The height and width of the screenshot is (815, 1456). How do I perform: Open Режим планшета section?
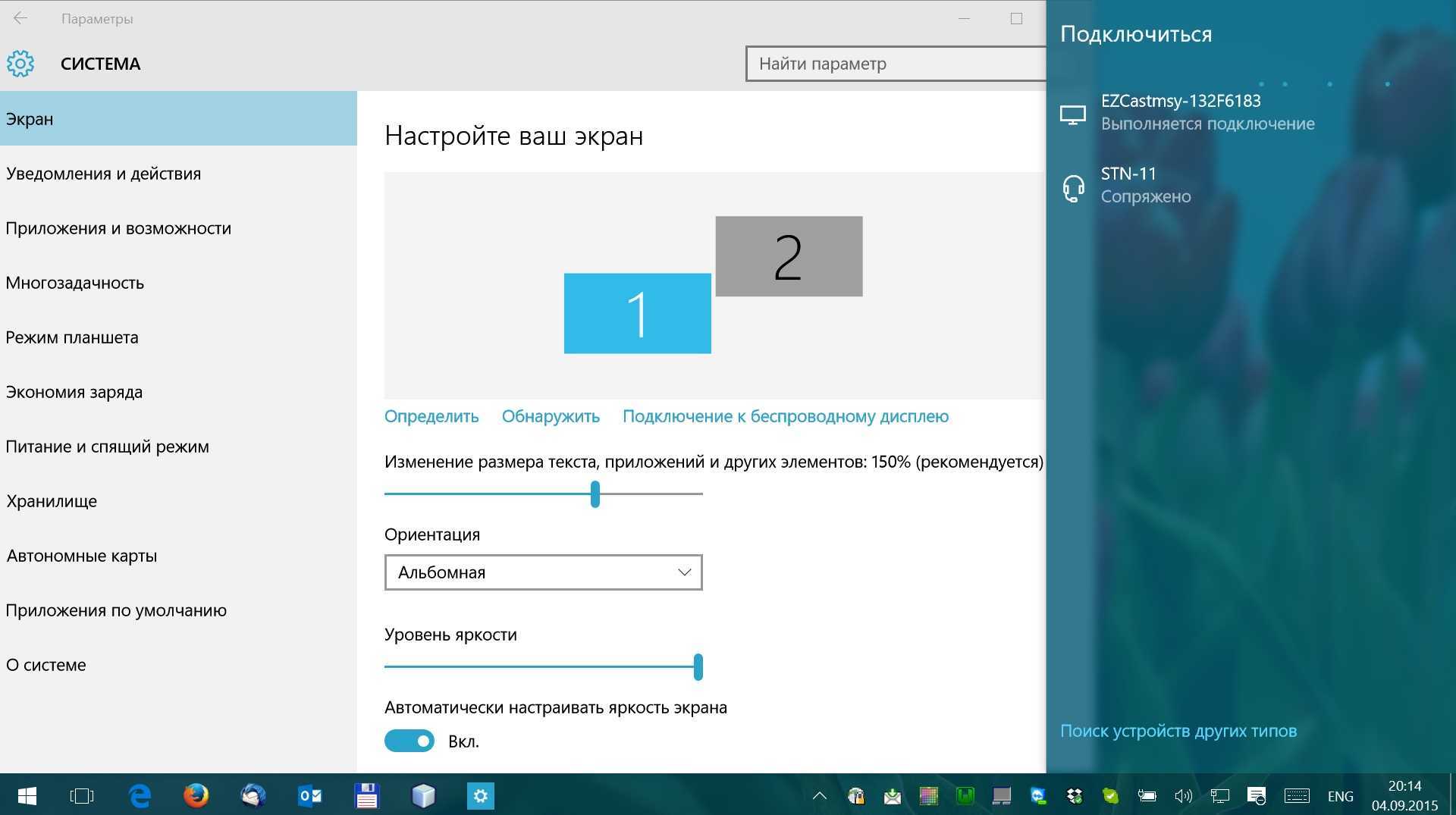click(178, 337)
